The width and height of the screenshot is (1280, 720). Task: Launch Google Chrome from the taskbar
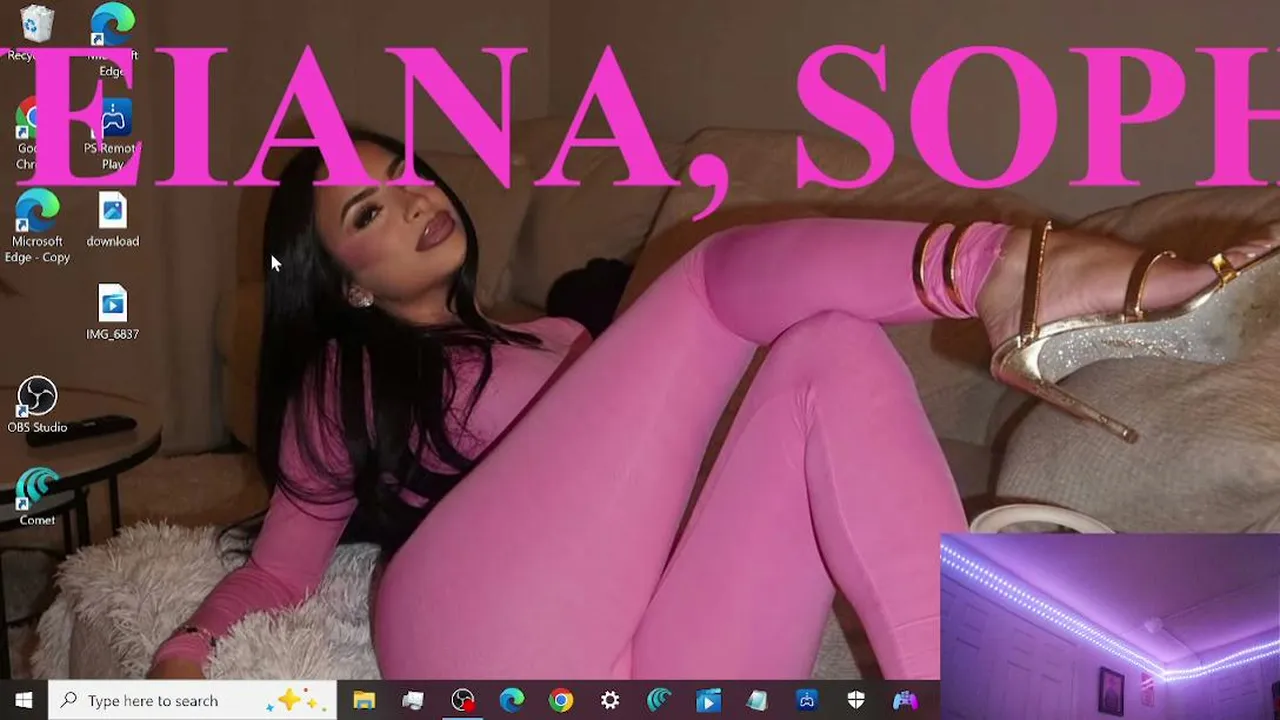[560, 701]
